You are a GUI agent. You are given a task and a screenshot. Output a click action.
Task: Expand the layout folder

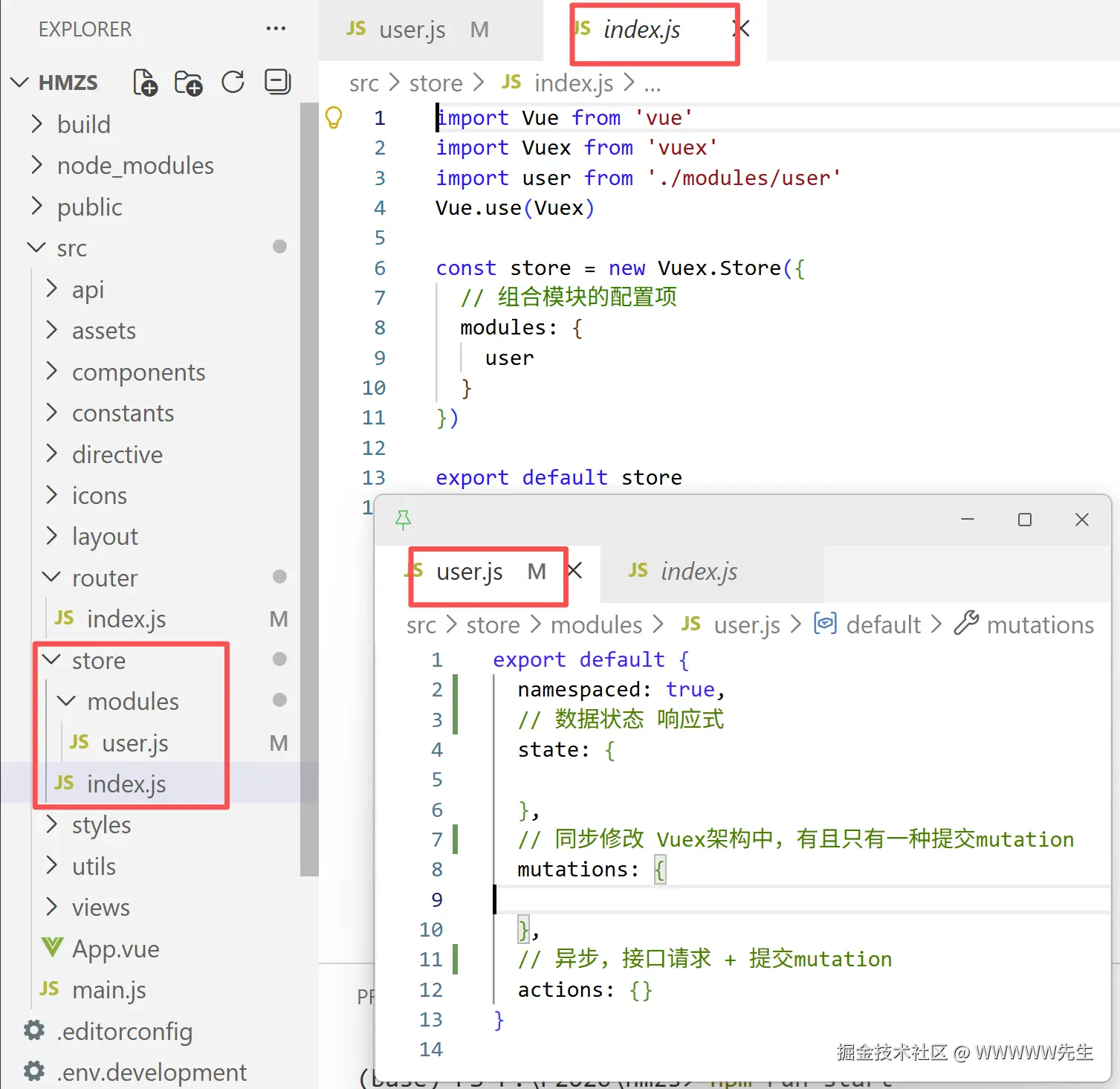[x=51, y=536]
